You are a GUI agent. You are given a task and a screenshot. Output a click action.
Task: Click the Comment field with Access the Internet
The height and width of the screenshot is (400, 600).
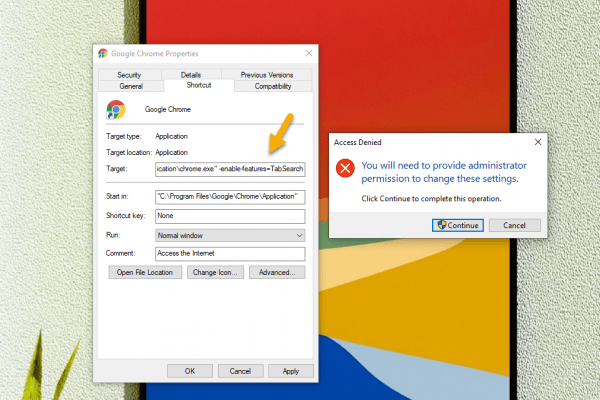(x=230, y=253)
